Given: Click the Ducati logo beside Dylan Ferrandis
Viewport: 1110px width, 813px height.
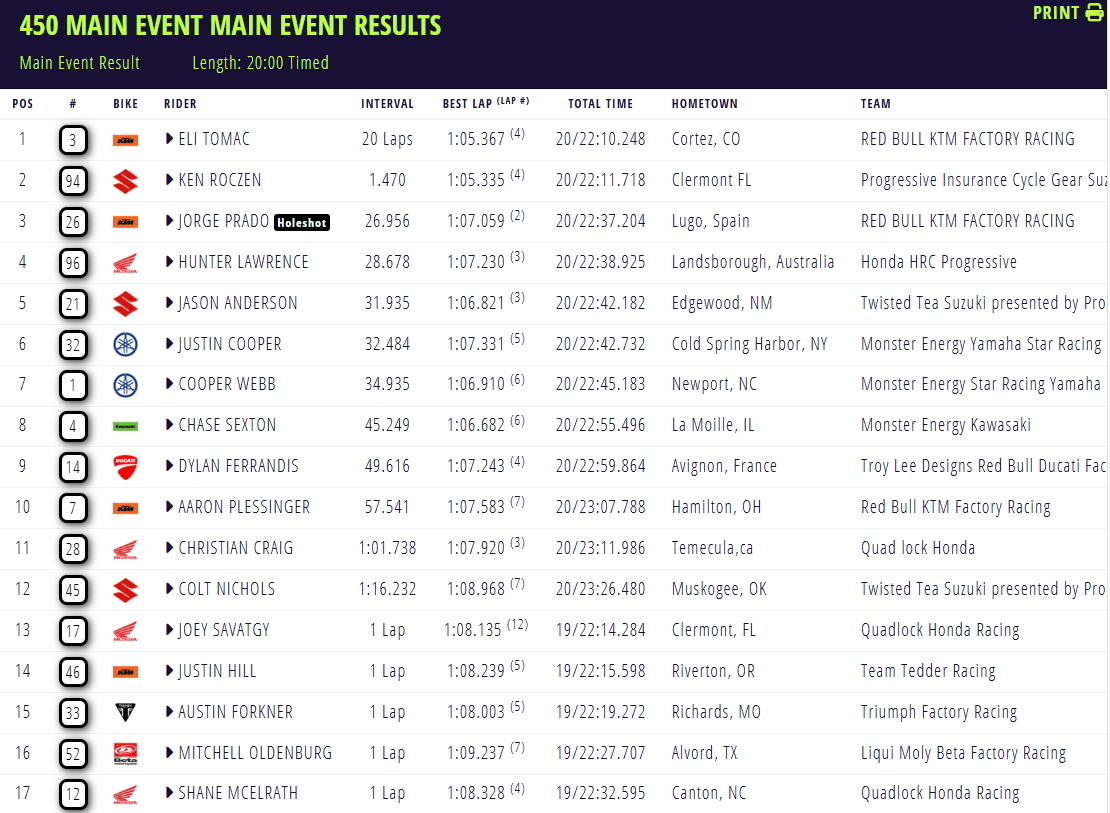Looking at the screenshot, I should (x=125, y=467).
